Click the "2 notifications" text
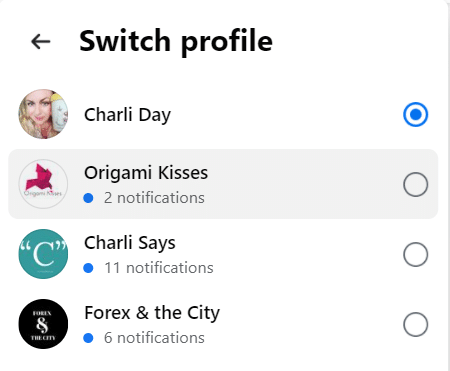Viewport: 450px width, 371px height. [154, 198]
